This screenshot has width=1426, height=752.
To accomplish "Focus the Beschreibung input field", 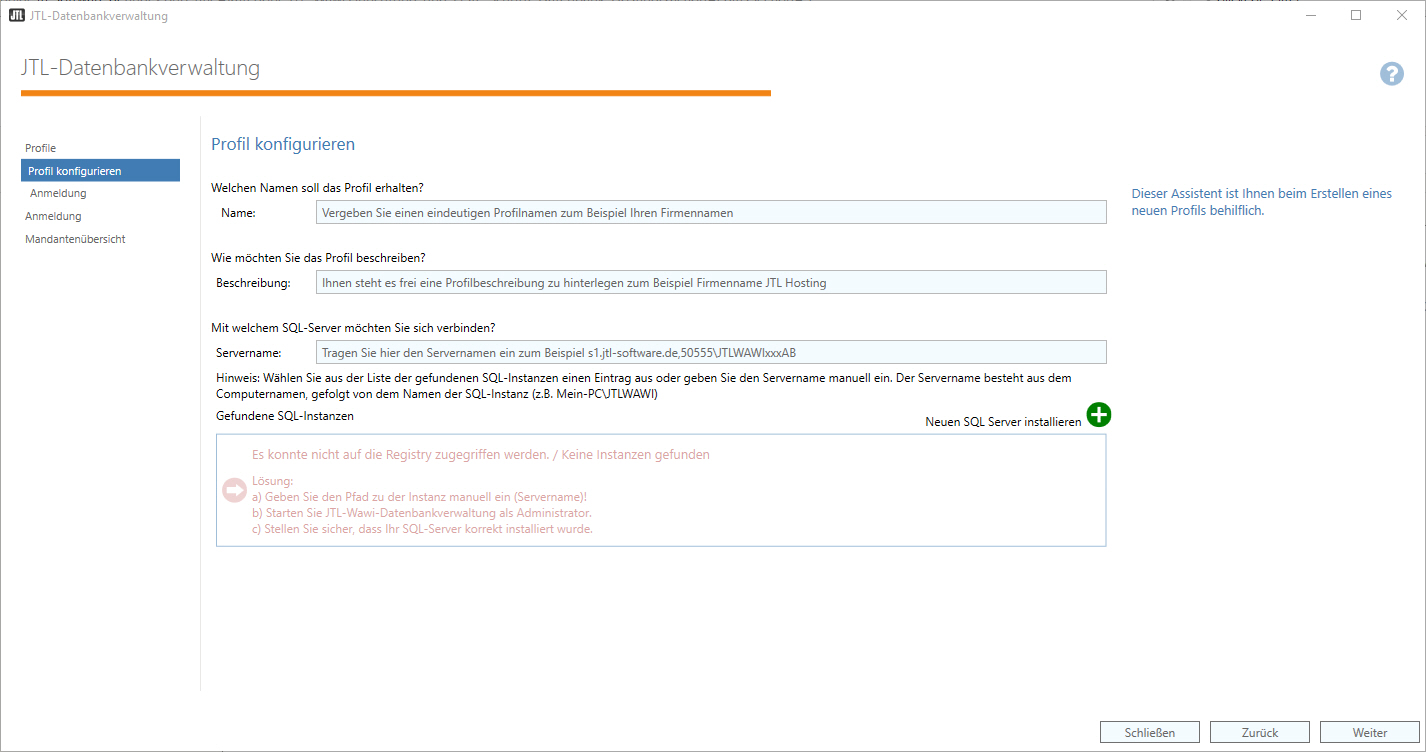I will pyautogui.click(x=711, y=282).
